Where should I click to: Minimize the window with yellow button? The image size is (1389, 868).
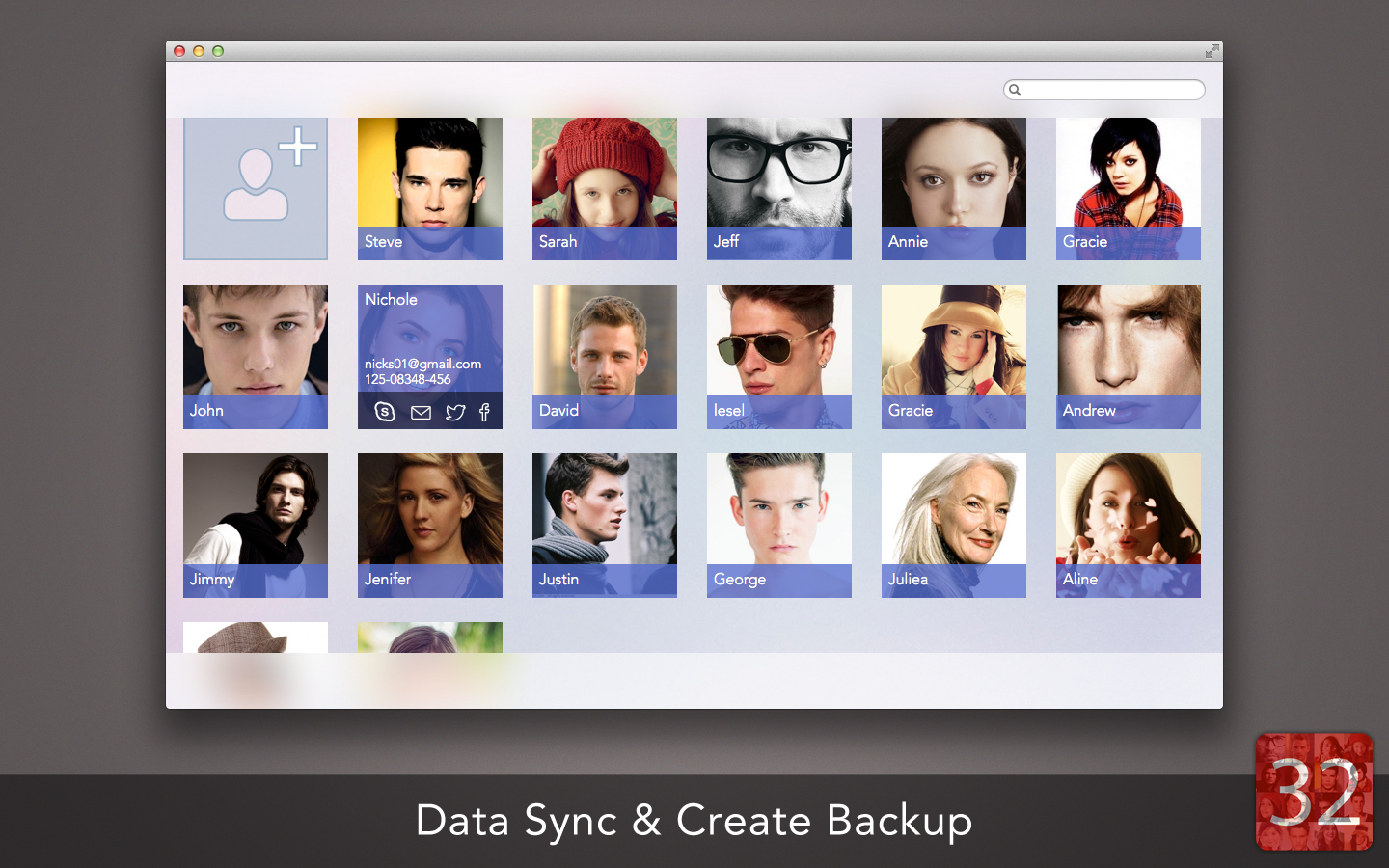click(199, 51)
